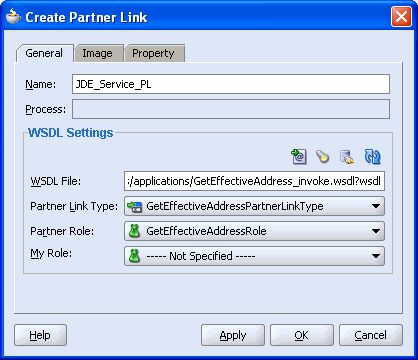
Task: Click the Create Partner Link title text
Action: click(86, 17)
